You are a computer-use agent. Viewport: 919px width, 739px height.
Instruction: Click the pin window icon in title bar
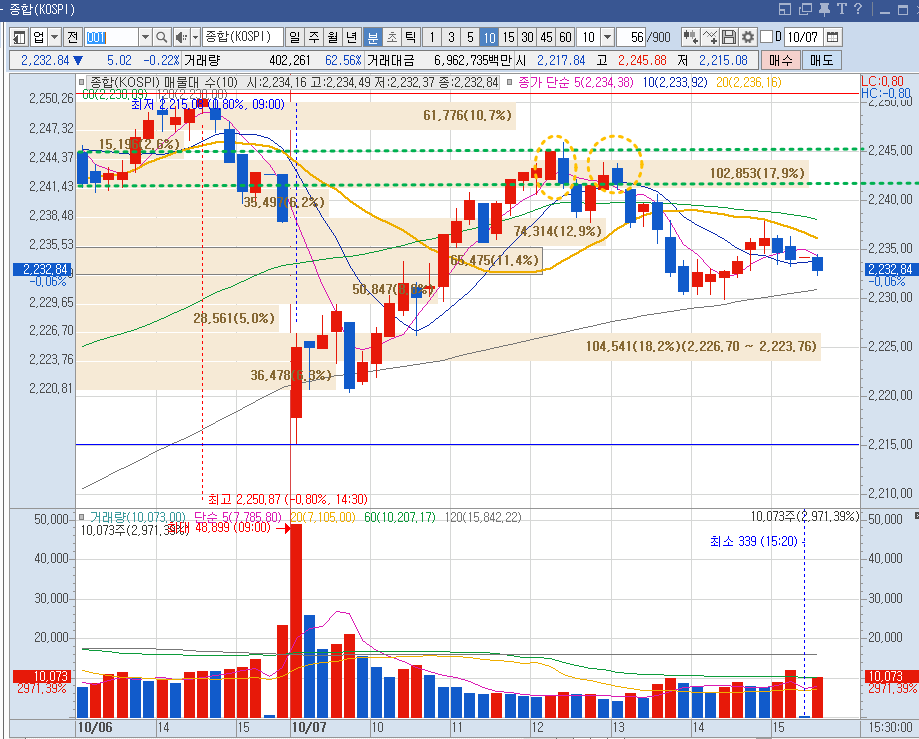coord(825,9)
